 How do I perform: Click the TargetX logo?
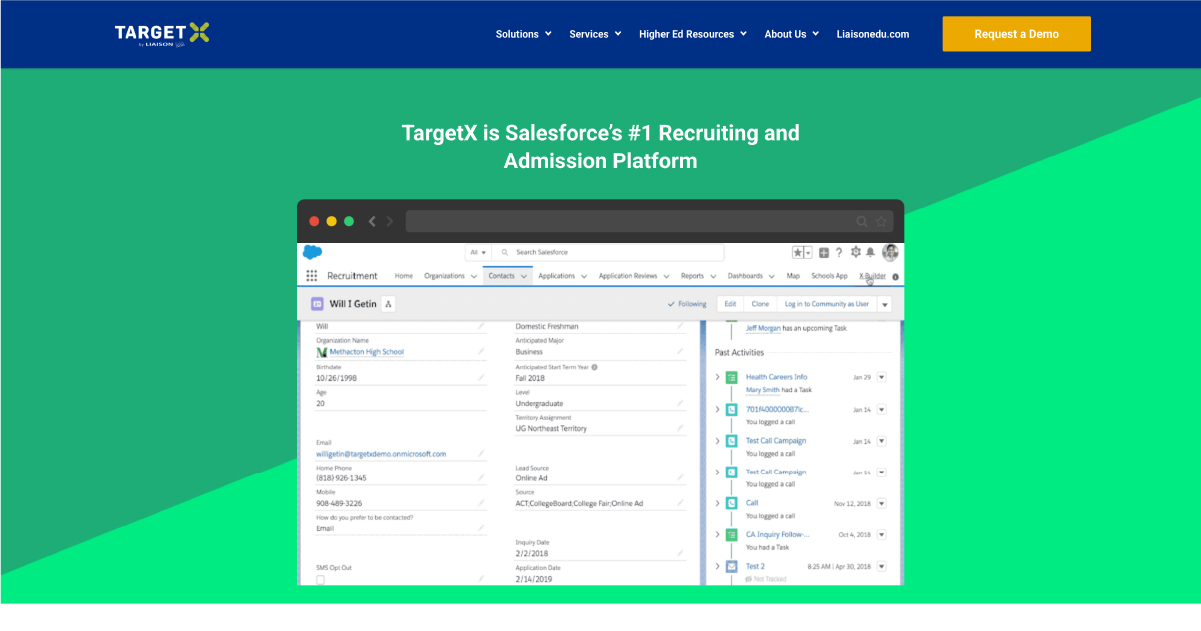(162, 34)
